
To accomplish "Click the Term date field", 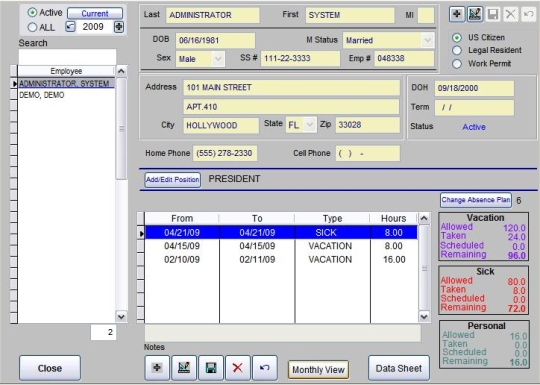I will [x=474, y=107].
